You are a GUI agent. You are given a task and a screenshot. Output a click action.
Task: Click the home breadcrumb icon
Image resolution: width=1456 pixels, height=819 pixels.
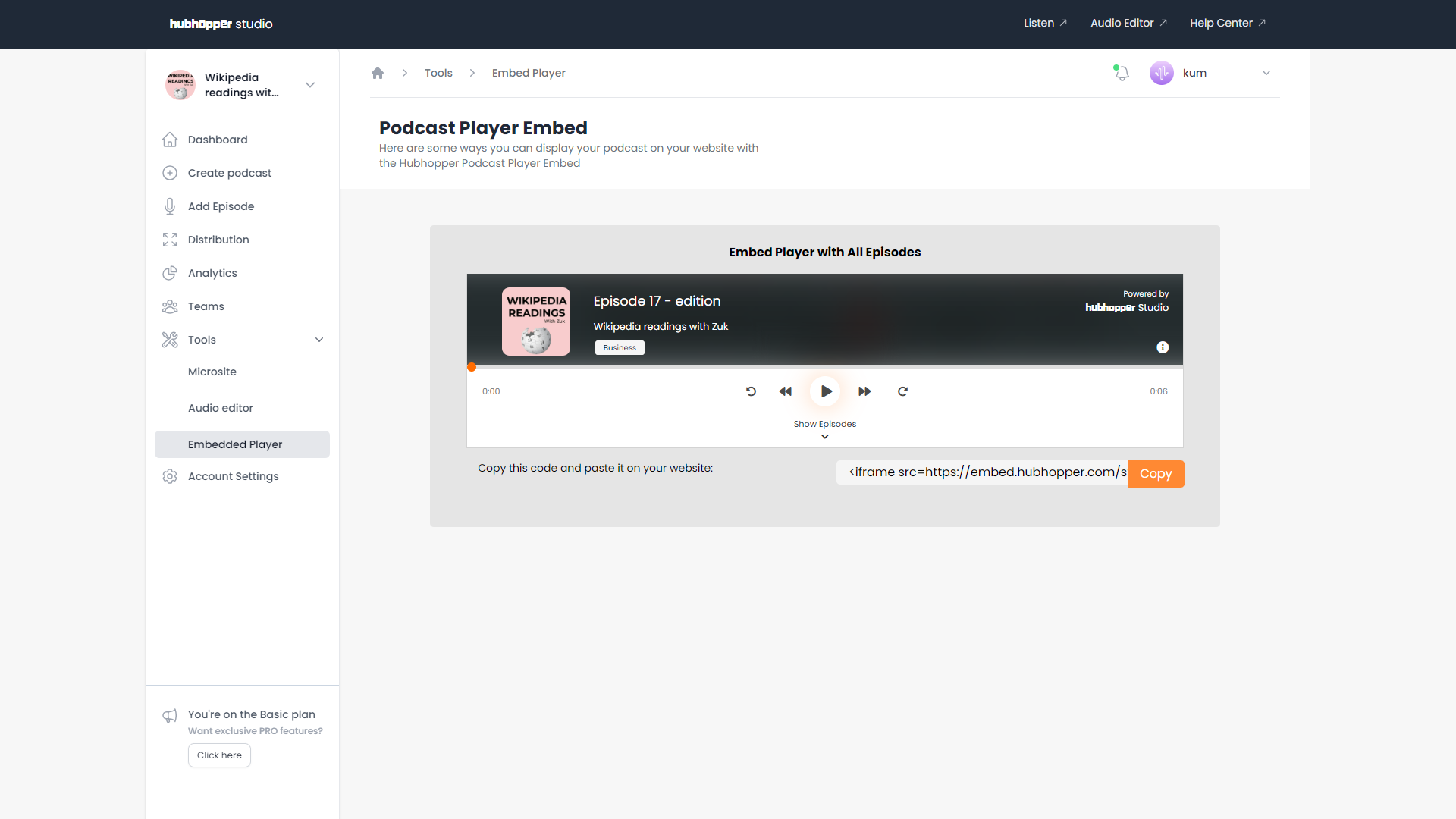[377, 73]
